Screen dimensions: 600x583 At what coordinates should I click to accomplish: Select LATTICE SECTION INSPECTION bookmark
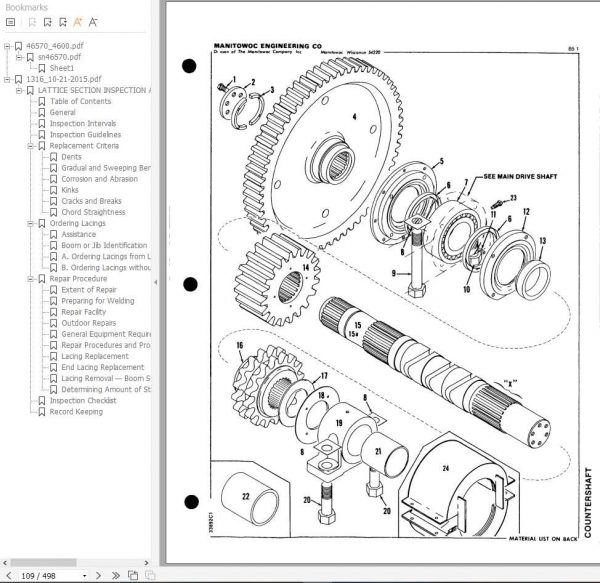coord(94,90)
